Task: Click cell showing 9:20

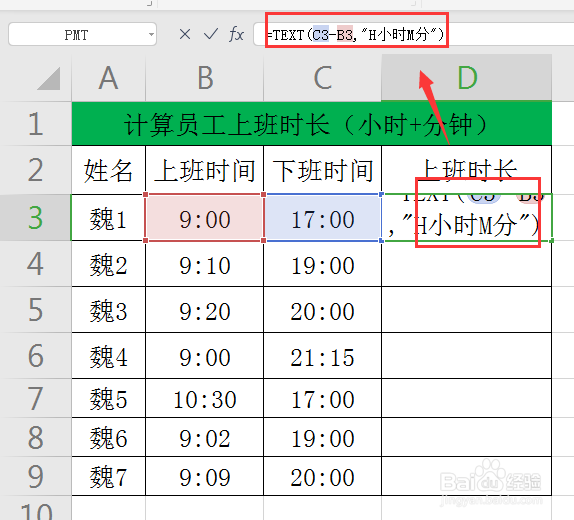Action: pos(204,310)
